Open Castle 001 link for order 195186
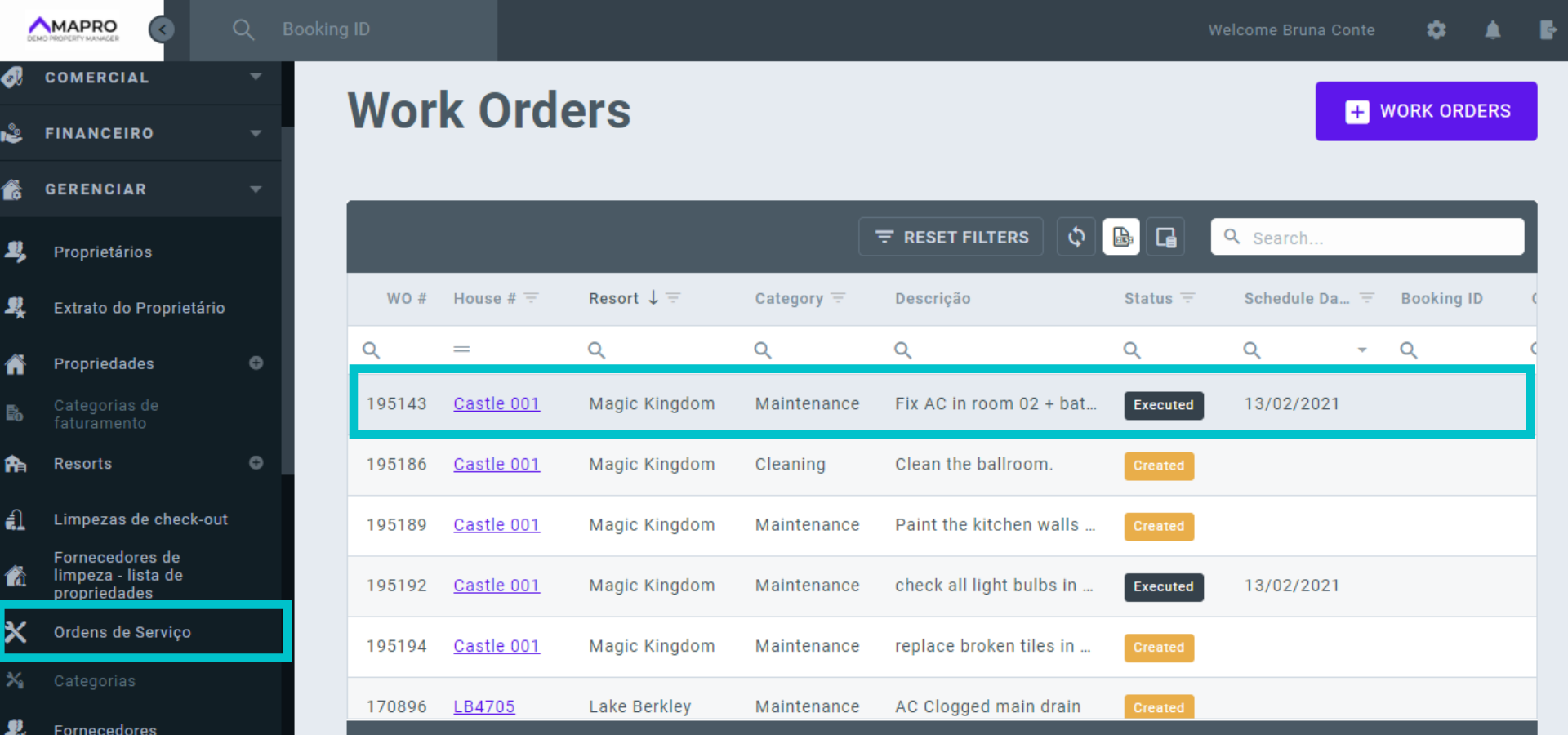This screenshot has width=1568, height=735. [497, 465]
